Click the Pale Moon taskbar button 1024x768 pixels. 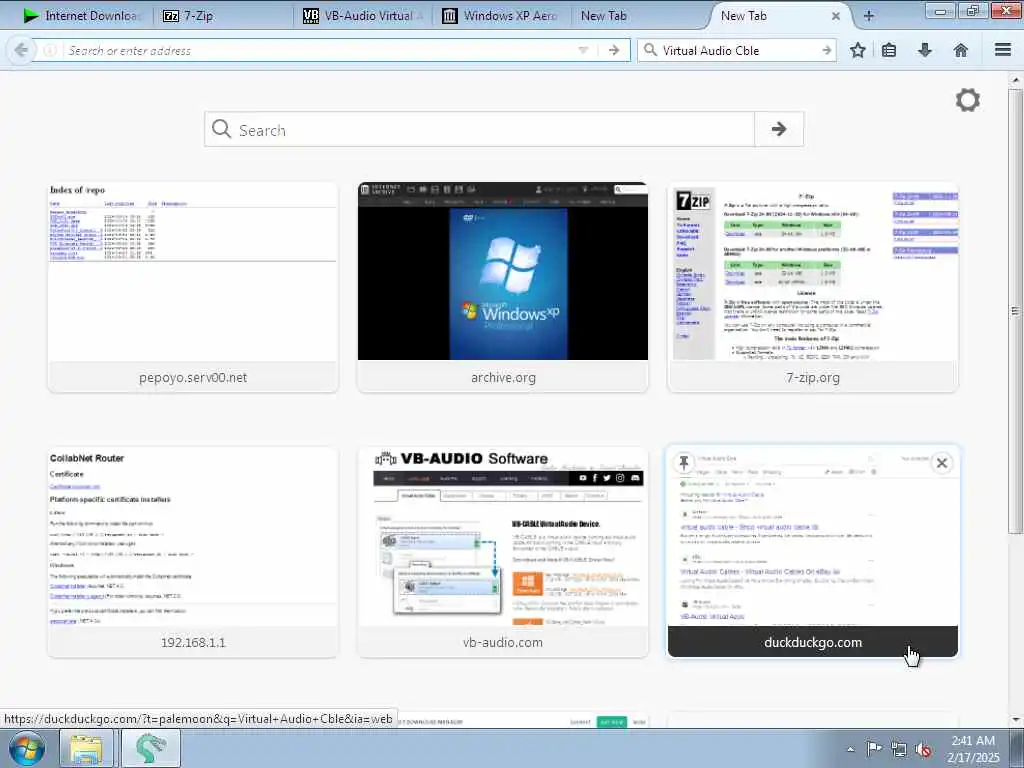pyautogui.click(x=150, y=748)
